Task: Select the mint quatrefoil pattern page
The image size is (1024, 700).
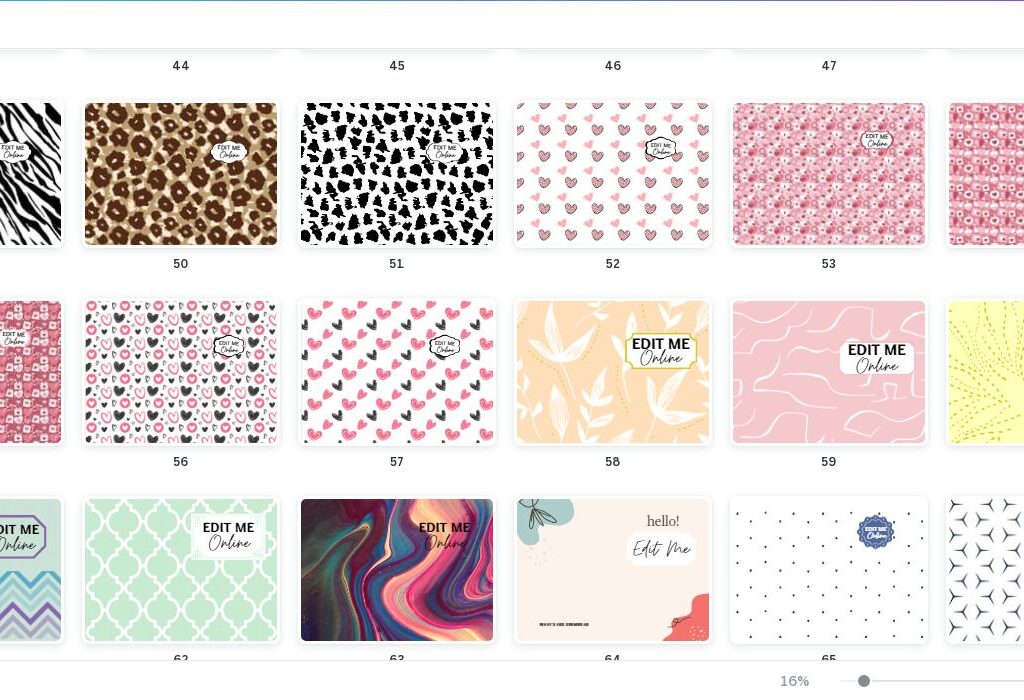Action: [x=181, y=570]
